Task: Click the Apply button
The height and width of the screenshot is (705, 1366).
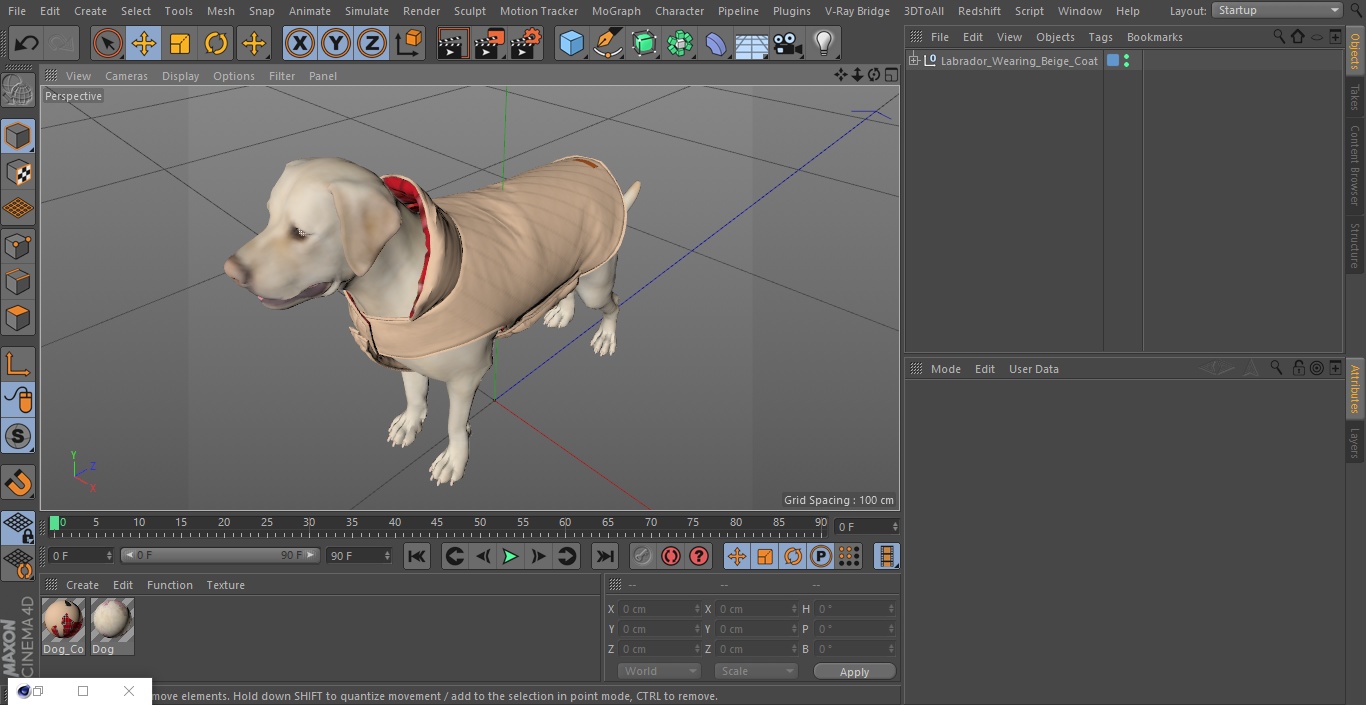Action: 854,672
